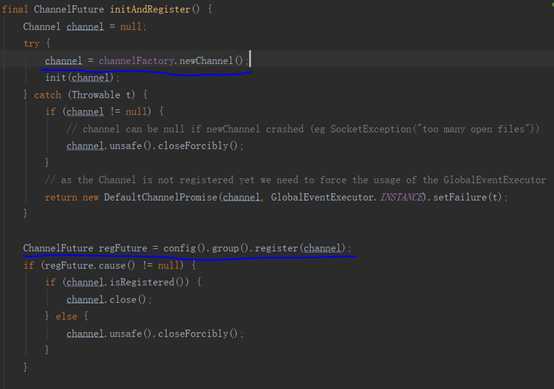Viewport: 554px width, 389px height.
Task: Click the italic INSTANCE constant
Action: 401,197
